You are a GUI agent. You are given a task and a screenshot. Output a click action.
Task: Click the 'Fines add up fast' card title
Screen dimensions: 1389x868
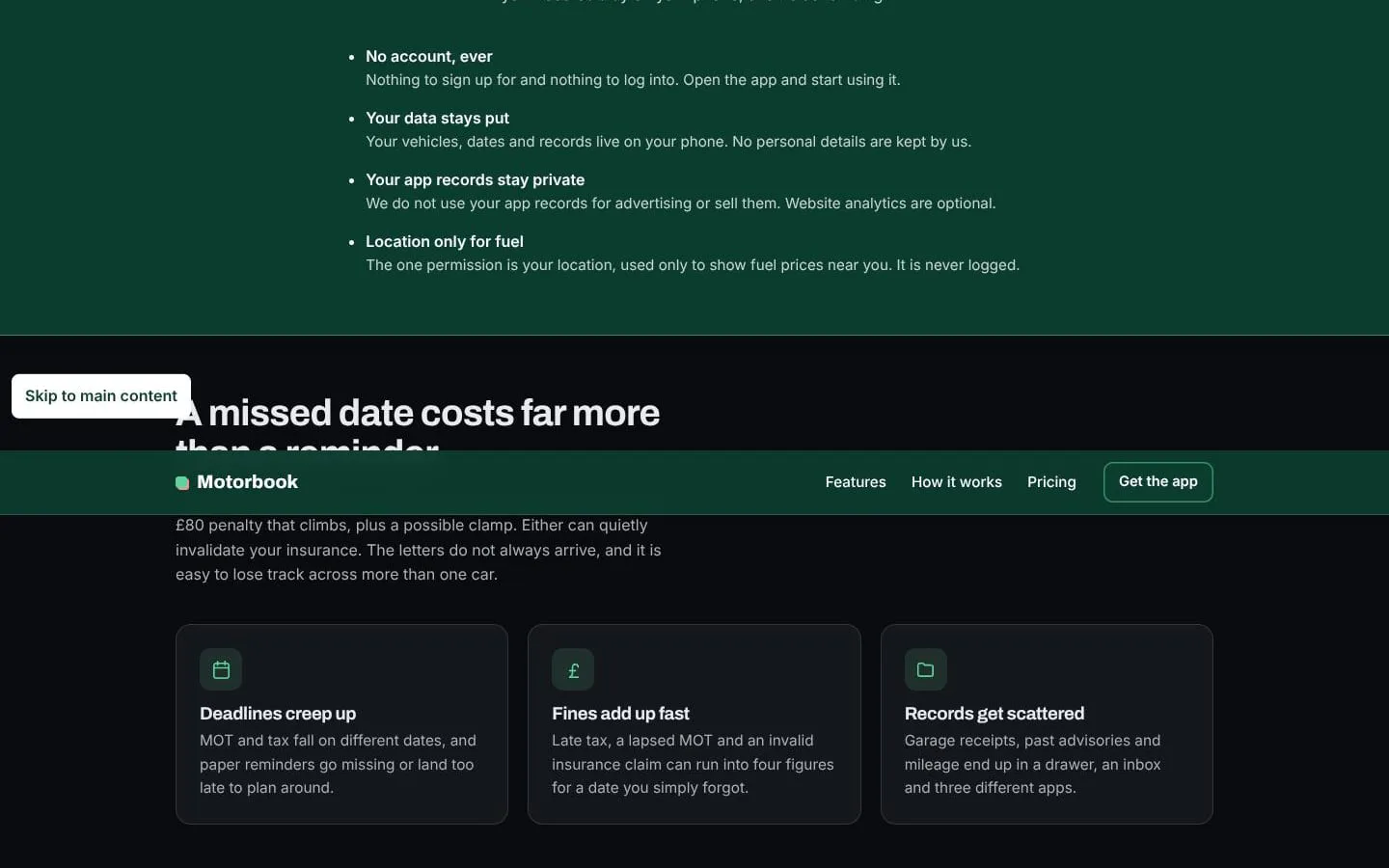pyautogui.click(x=620, y=714)
